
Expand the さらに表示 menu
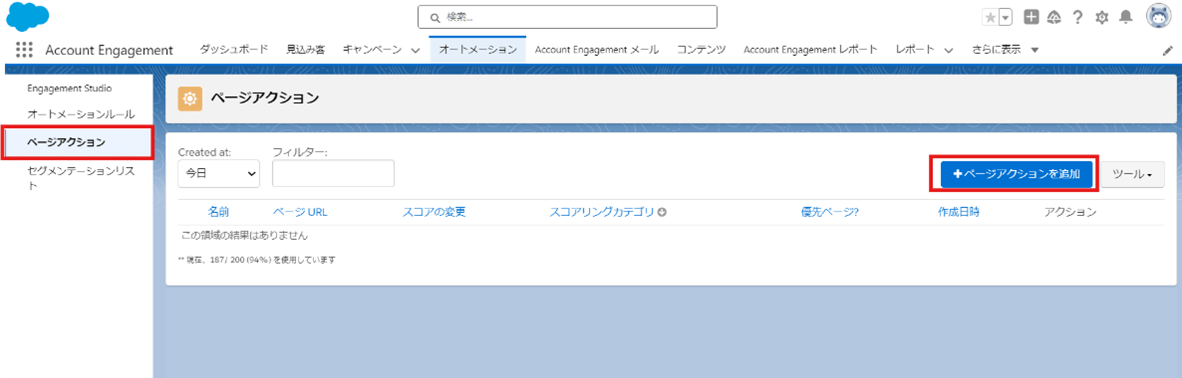[1006, 50]
